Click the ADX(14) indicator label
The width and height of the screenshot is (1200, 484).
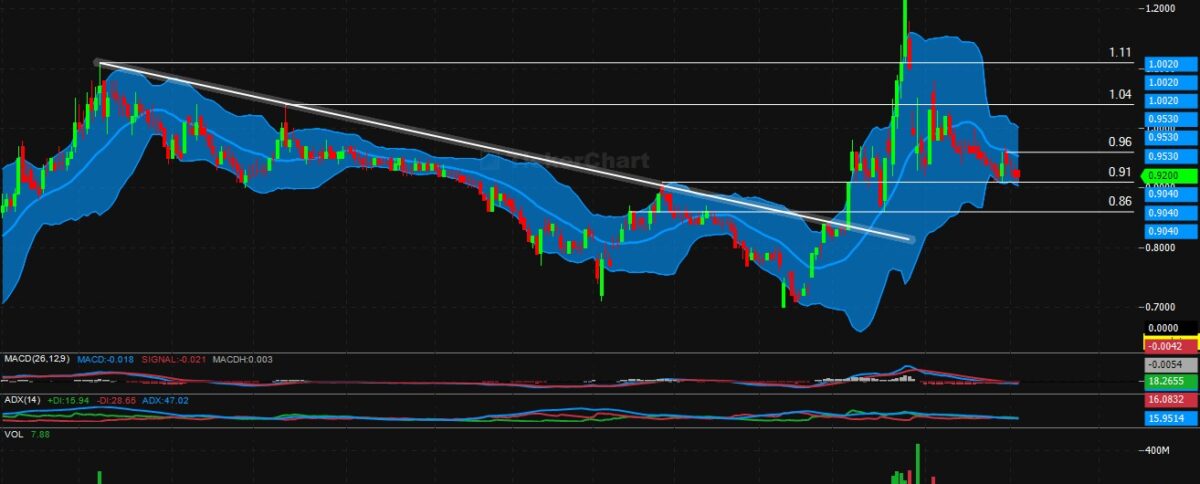click(23, 400)
